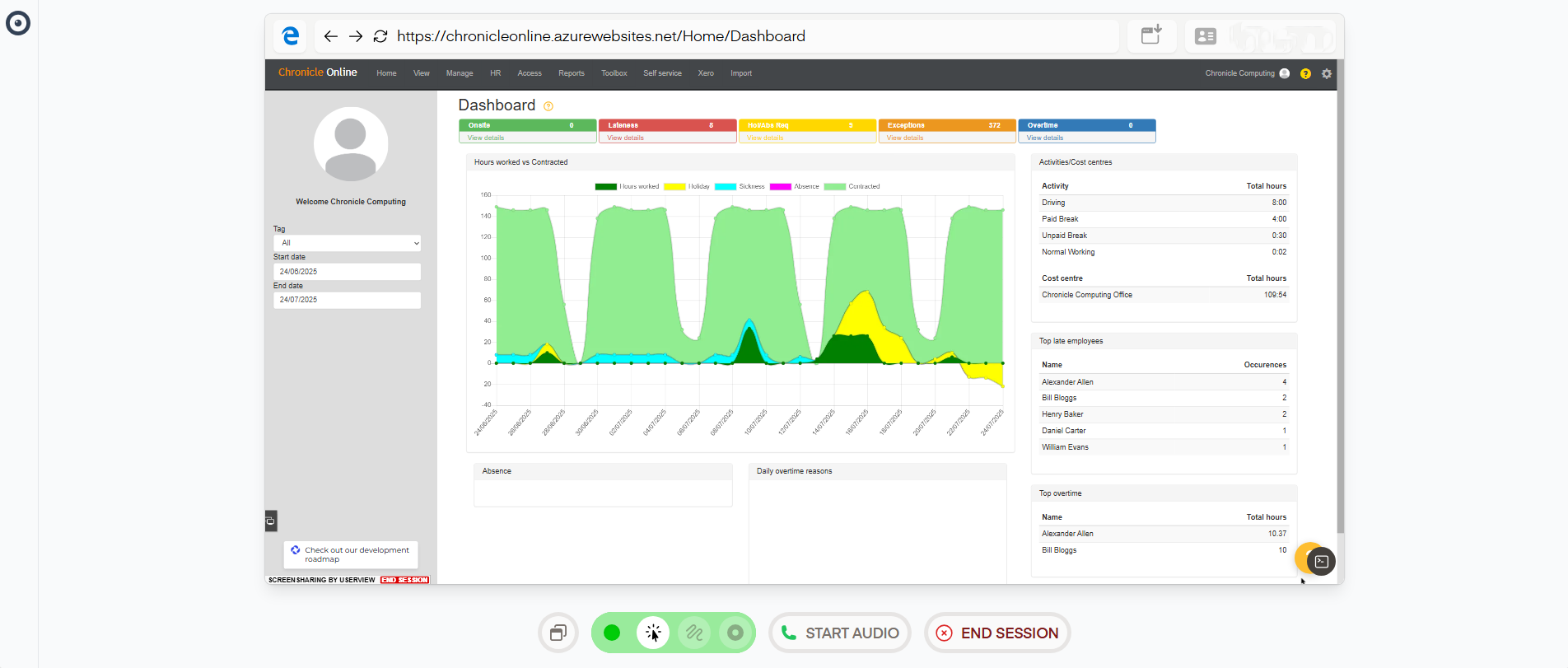1568x668 pixels.
Task: Click the Dashboard title help icon
Action: pos(548,106)
